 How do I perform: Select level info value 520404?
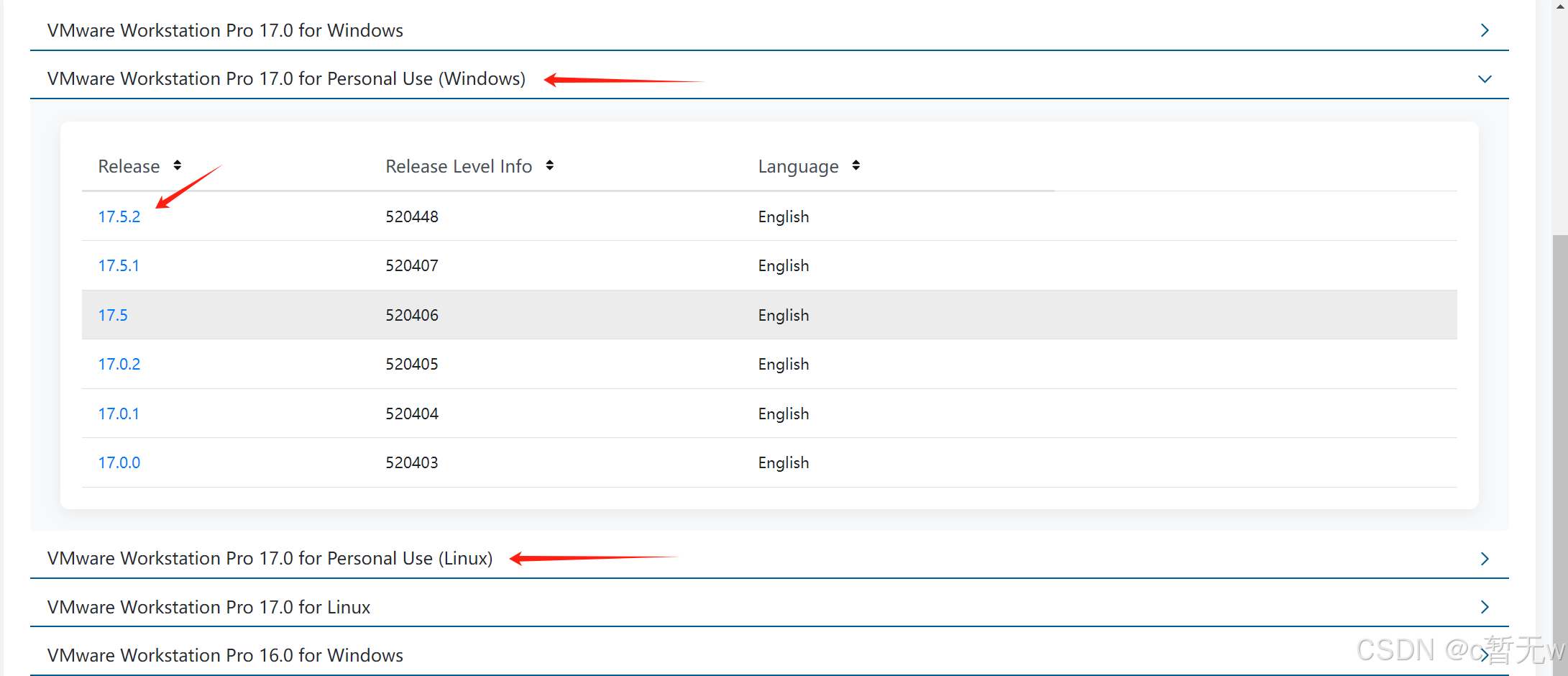(412, 414)
